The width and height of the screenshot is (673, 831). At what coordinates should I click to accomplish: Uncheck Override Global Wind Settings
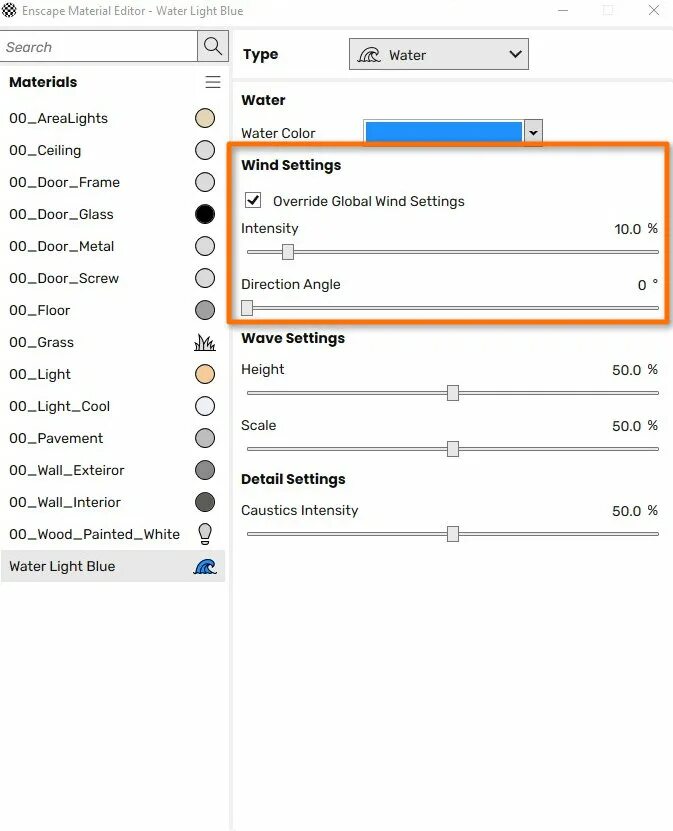(253, 200)
